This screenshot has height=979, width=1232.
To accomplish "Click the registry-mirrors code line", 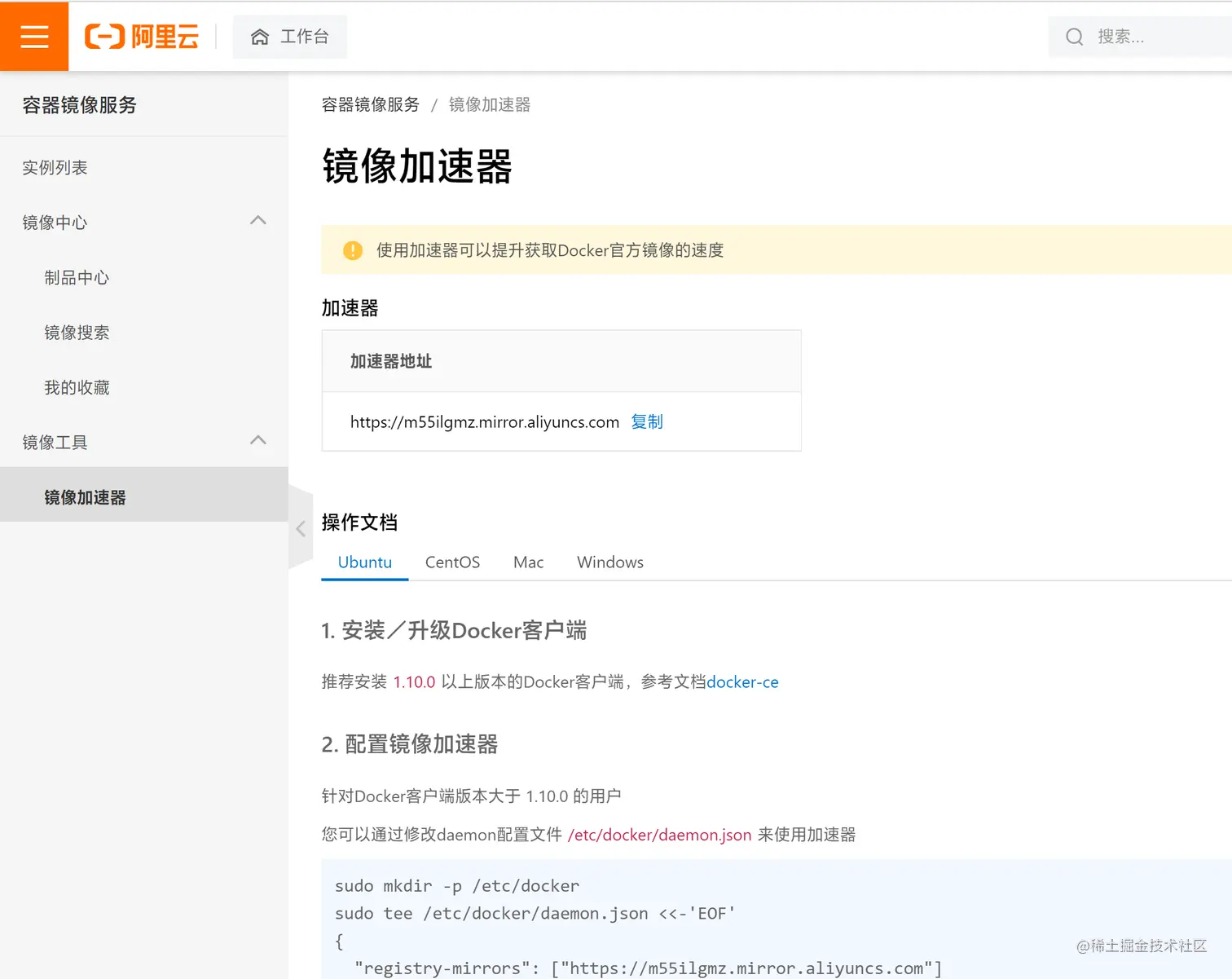I will click(x=649, y=968).
